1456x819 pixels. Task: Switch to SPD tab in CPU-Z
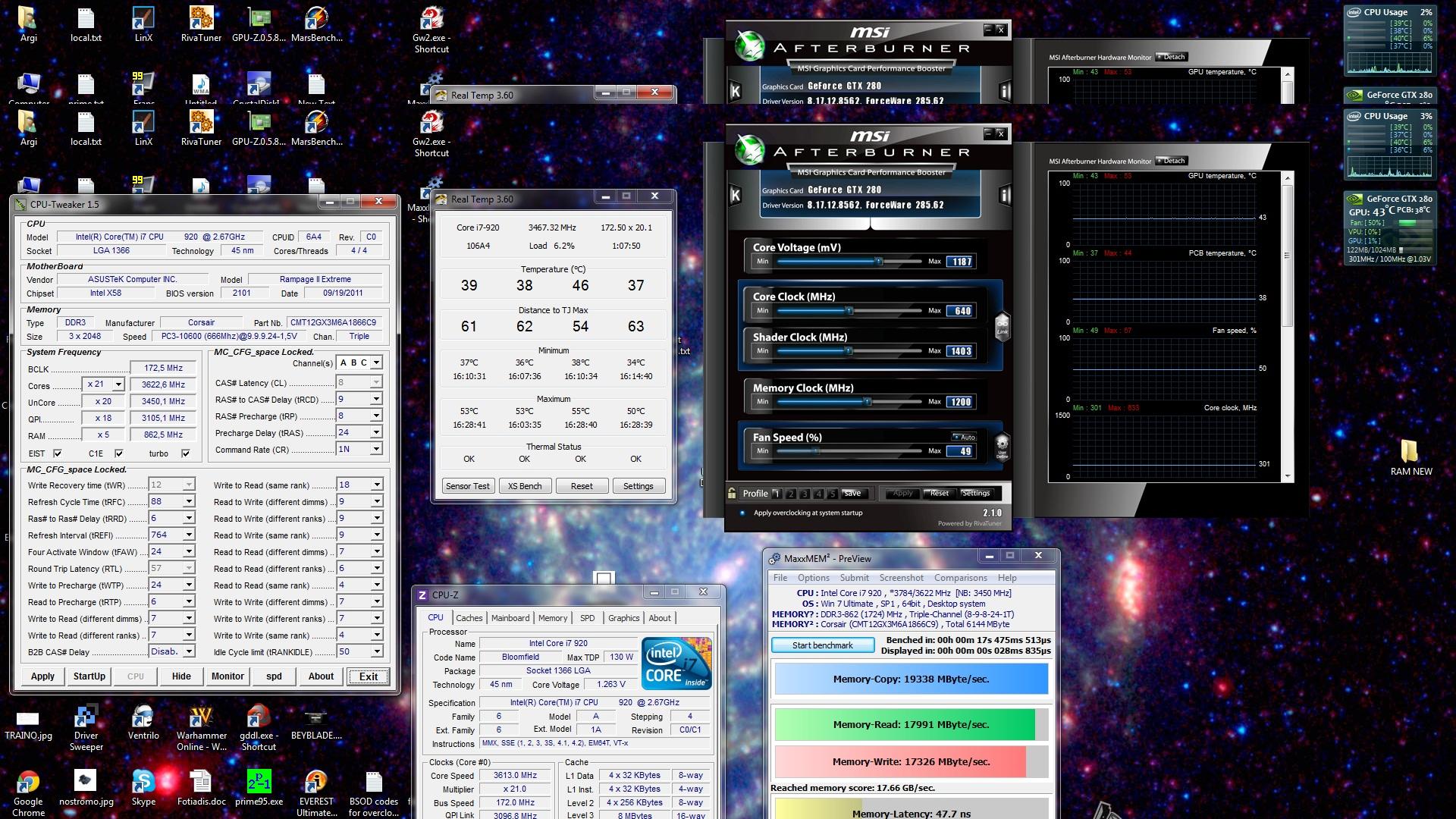pos(587,618)
